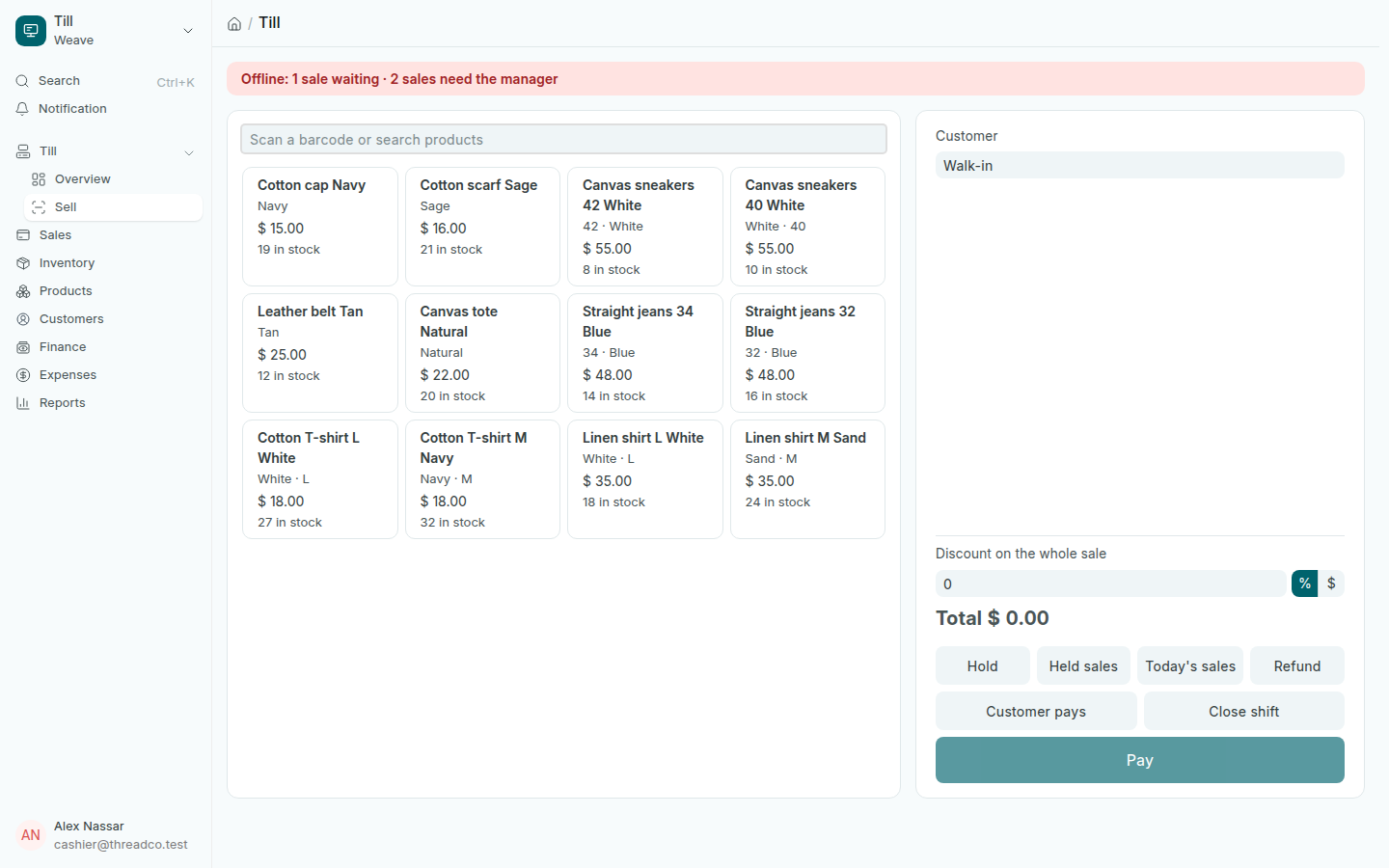The image size is (1389, 868).
Task: Open Finance via its sidebar icon
Action: point(23,347)
